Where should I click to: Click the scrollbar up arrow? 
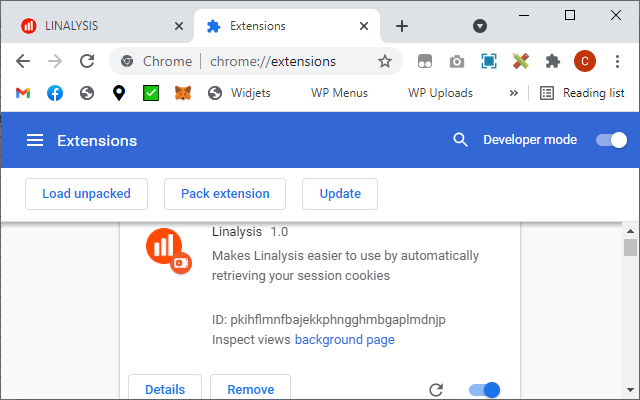point(630,231)
